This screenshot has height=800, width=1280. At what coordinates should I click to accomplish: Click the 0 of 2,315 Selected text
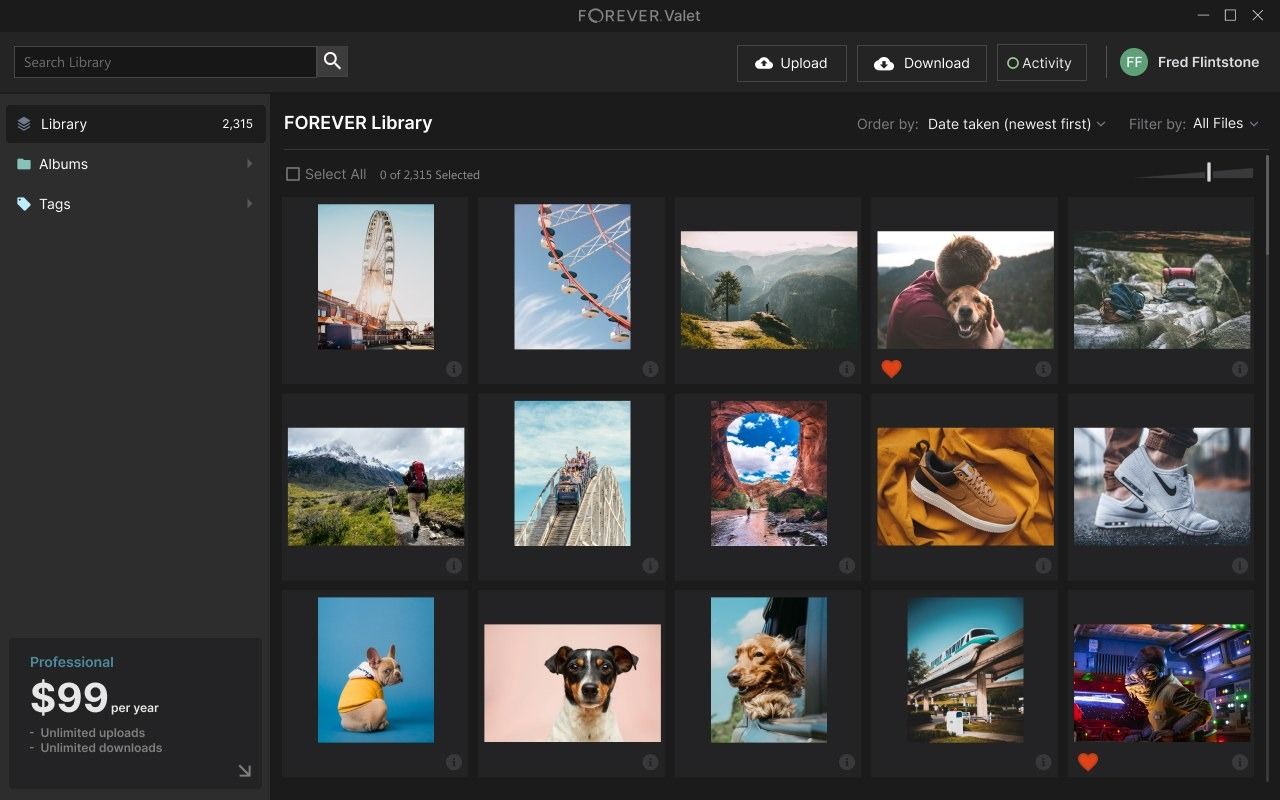coord(430,175)
